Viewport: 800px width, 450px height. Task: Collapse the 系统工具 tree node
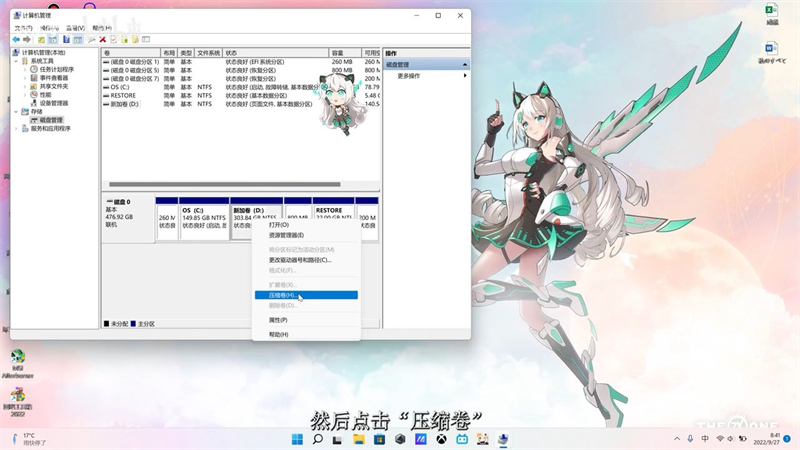(x=16, y=61)
